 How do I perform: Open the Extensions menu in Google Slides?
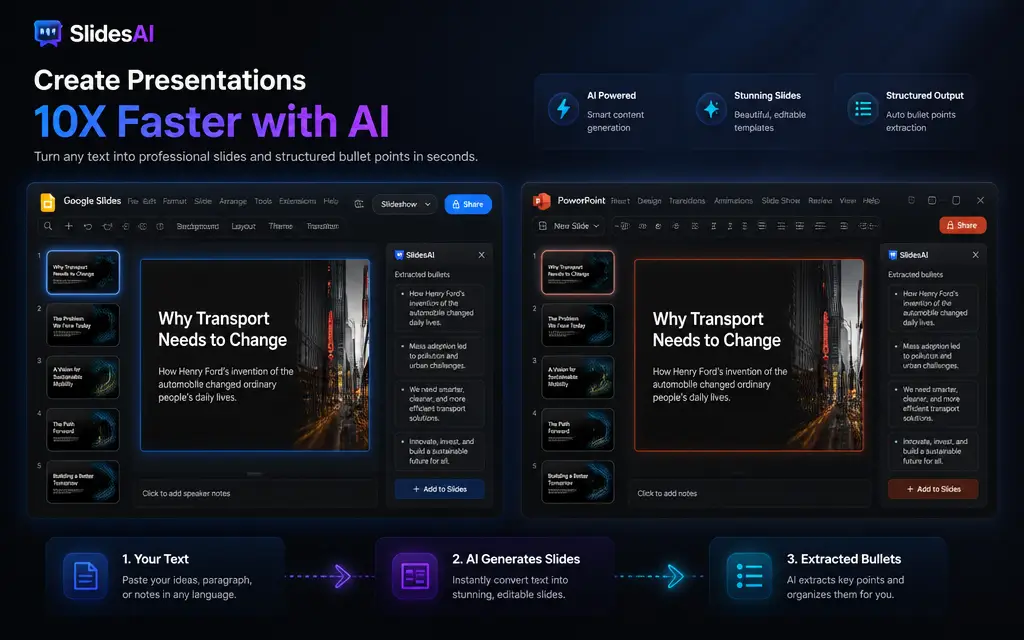tap(297, 201)
